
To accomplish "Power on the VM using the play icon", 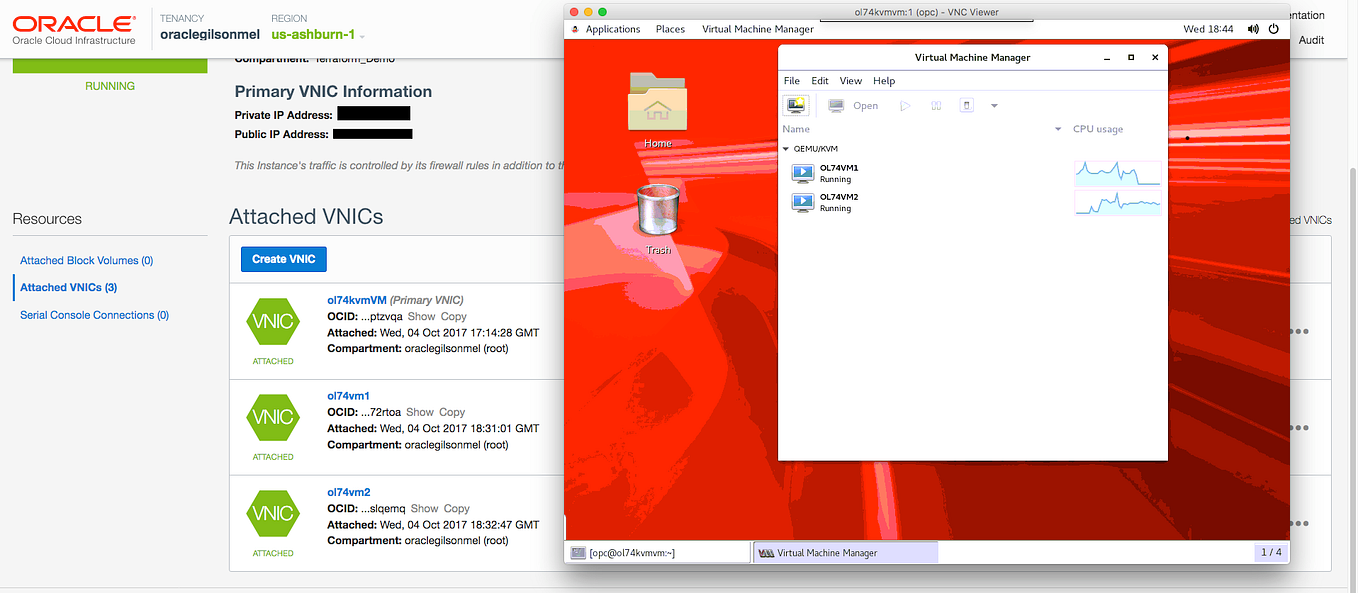I will 904,105.
